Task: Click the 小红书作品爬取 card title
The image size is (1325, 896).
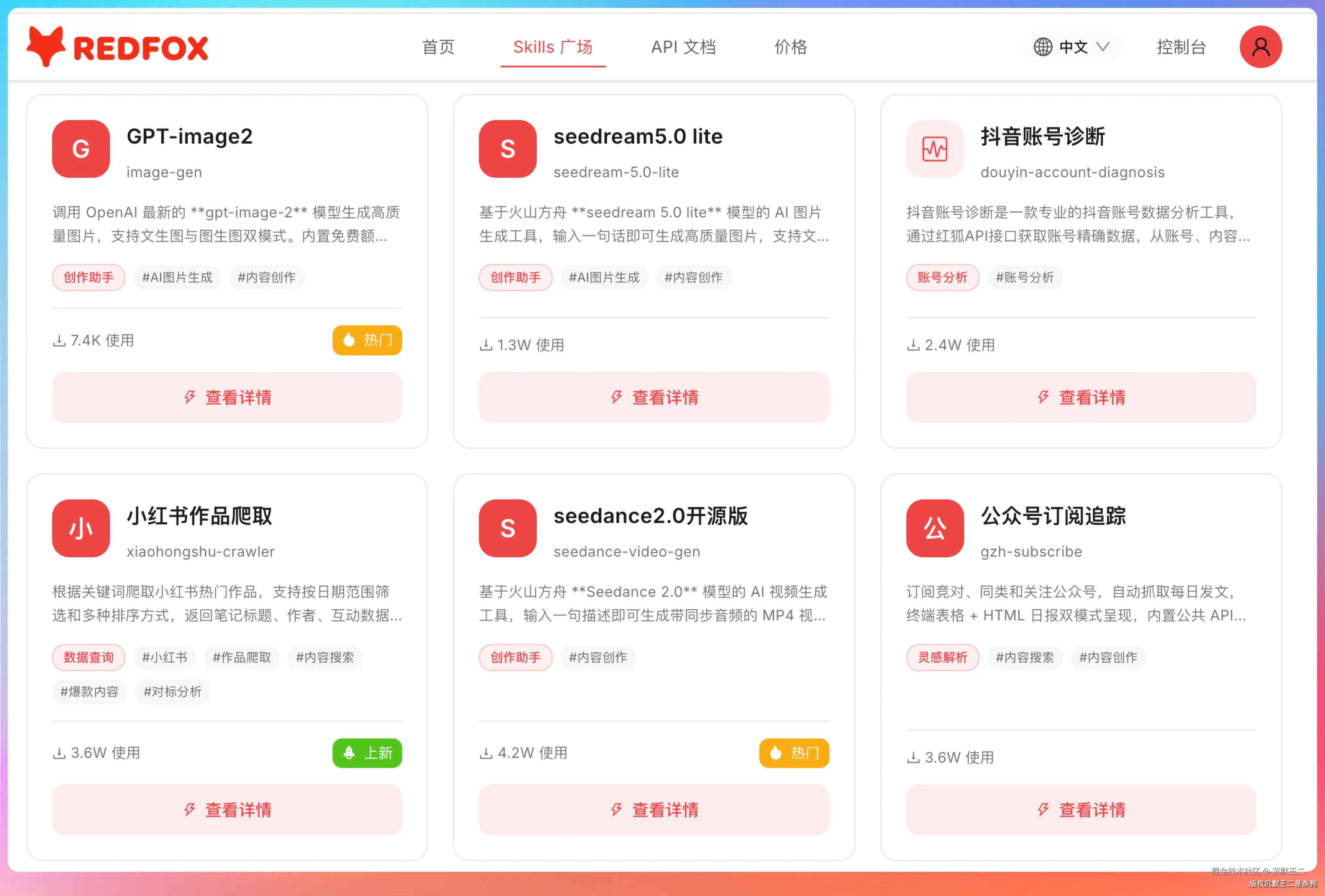Action: point(200,516)
